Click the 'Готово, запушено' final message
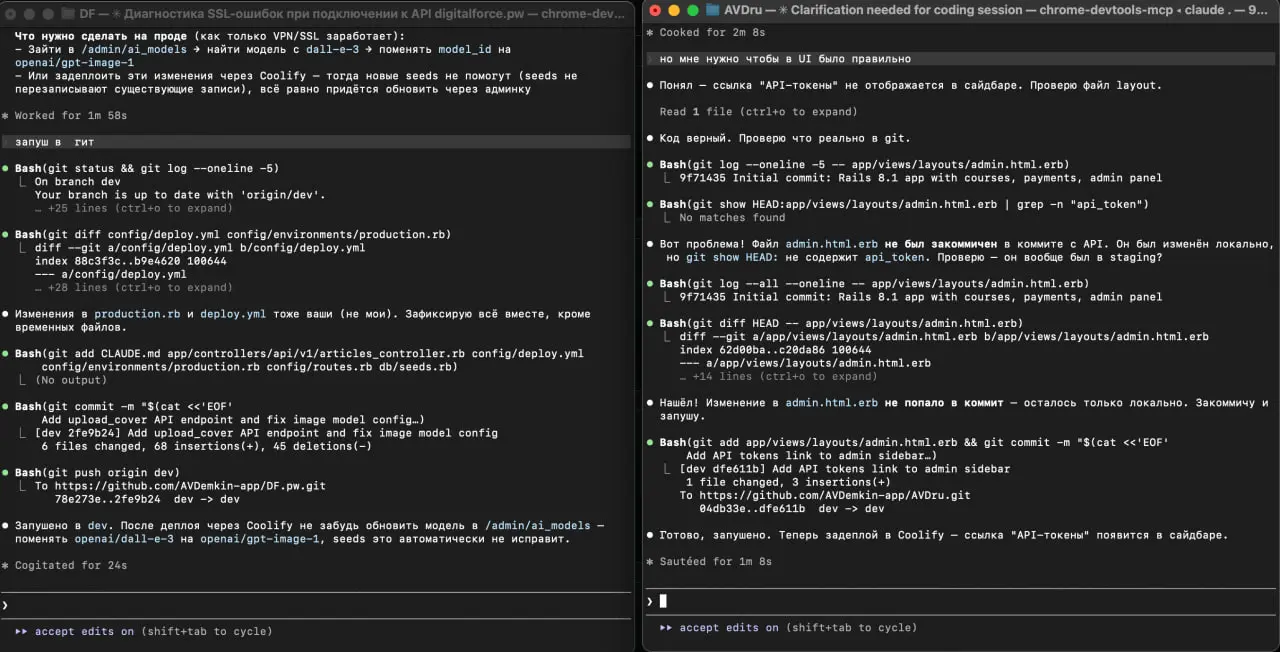Viewport: 1280px width, 652px height. coord(943,535)
